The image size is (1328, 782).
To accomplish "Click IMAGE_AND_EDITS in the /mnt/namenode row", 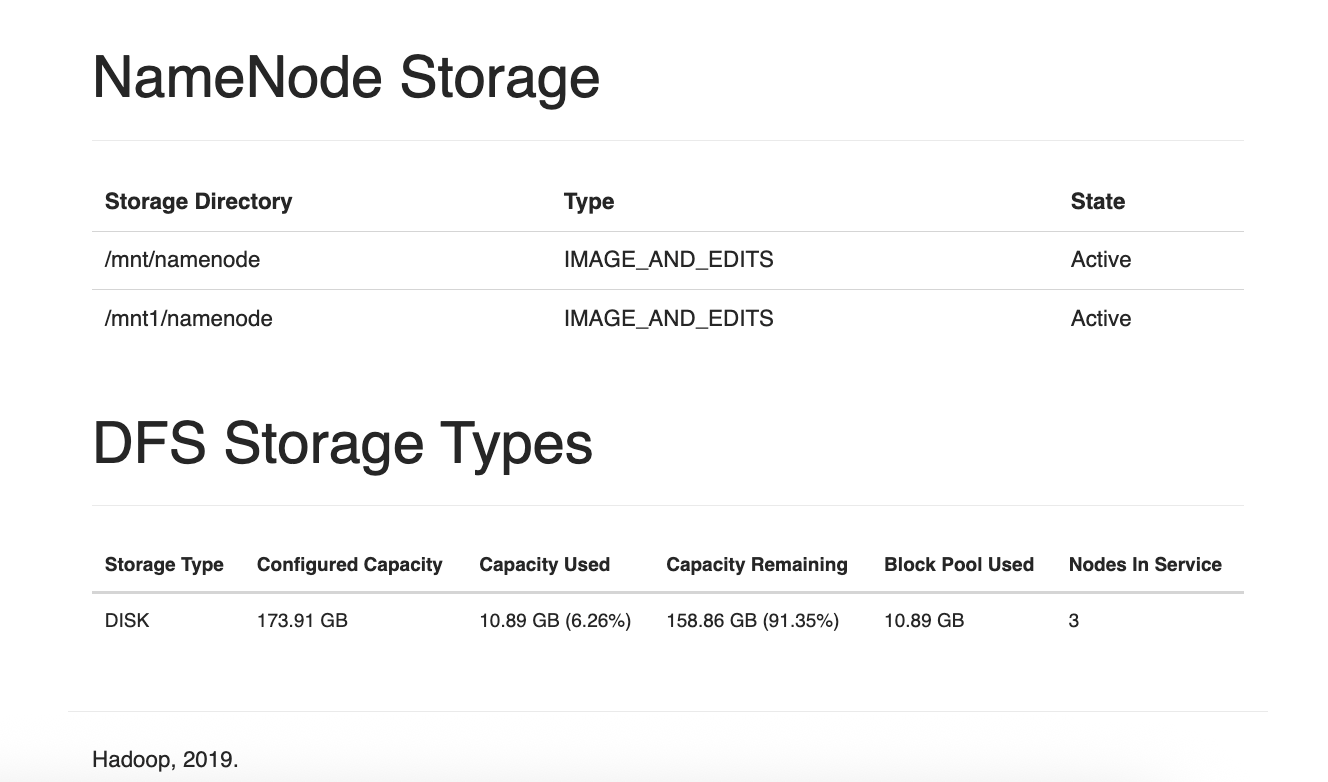I will [668, 260].
